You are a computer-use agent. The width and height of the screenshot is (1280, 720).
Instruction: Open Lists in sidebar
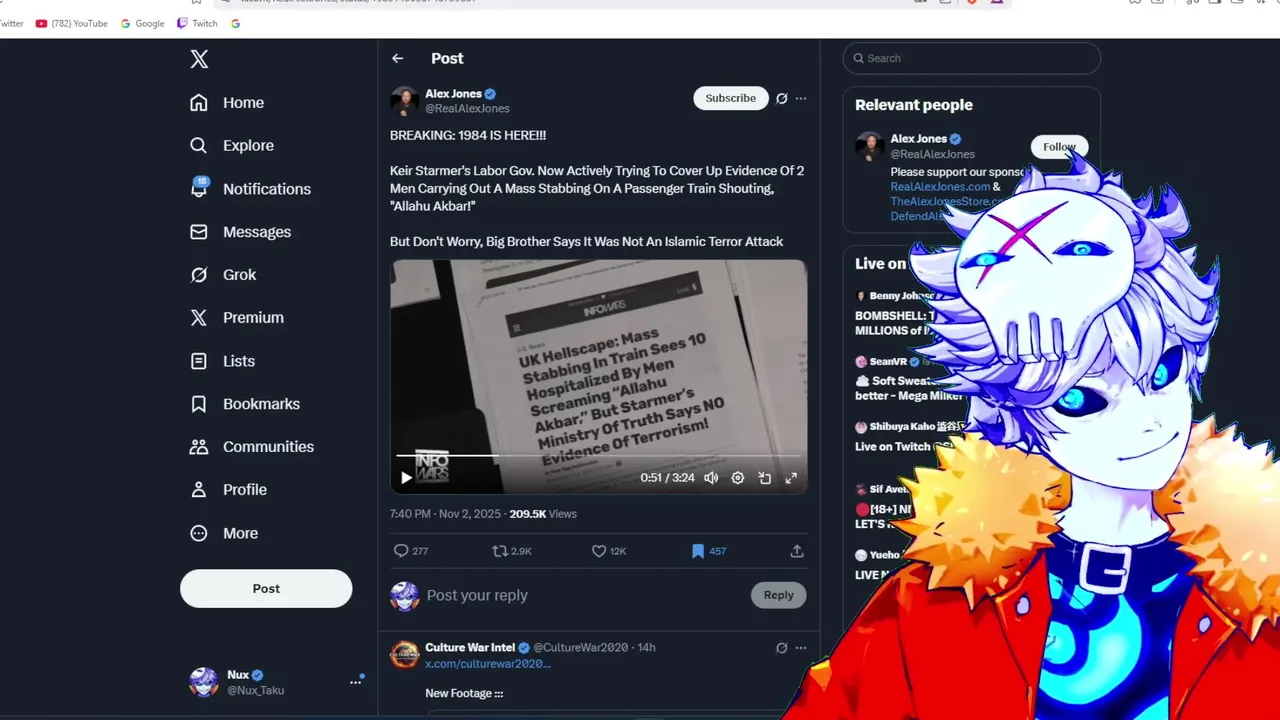coord(223,361)
